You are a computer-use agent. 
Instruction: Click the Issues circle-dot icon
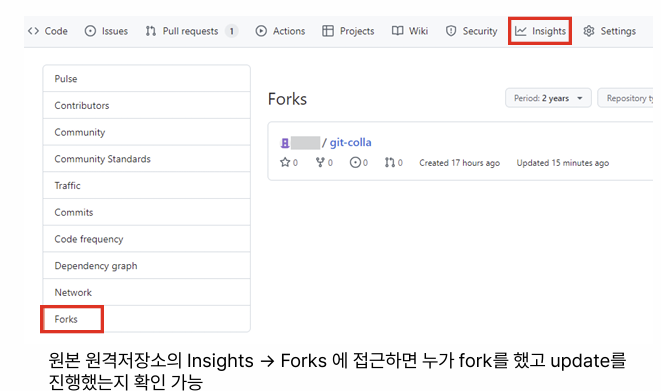point(90,31)
